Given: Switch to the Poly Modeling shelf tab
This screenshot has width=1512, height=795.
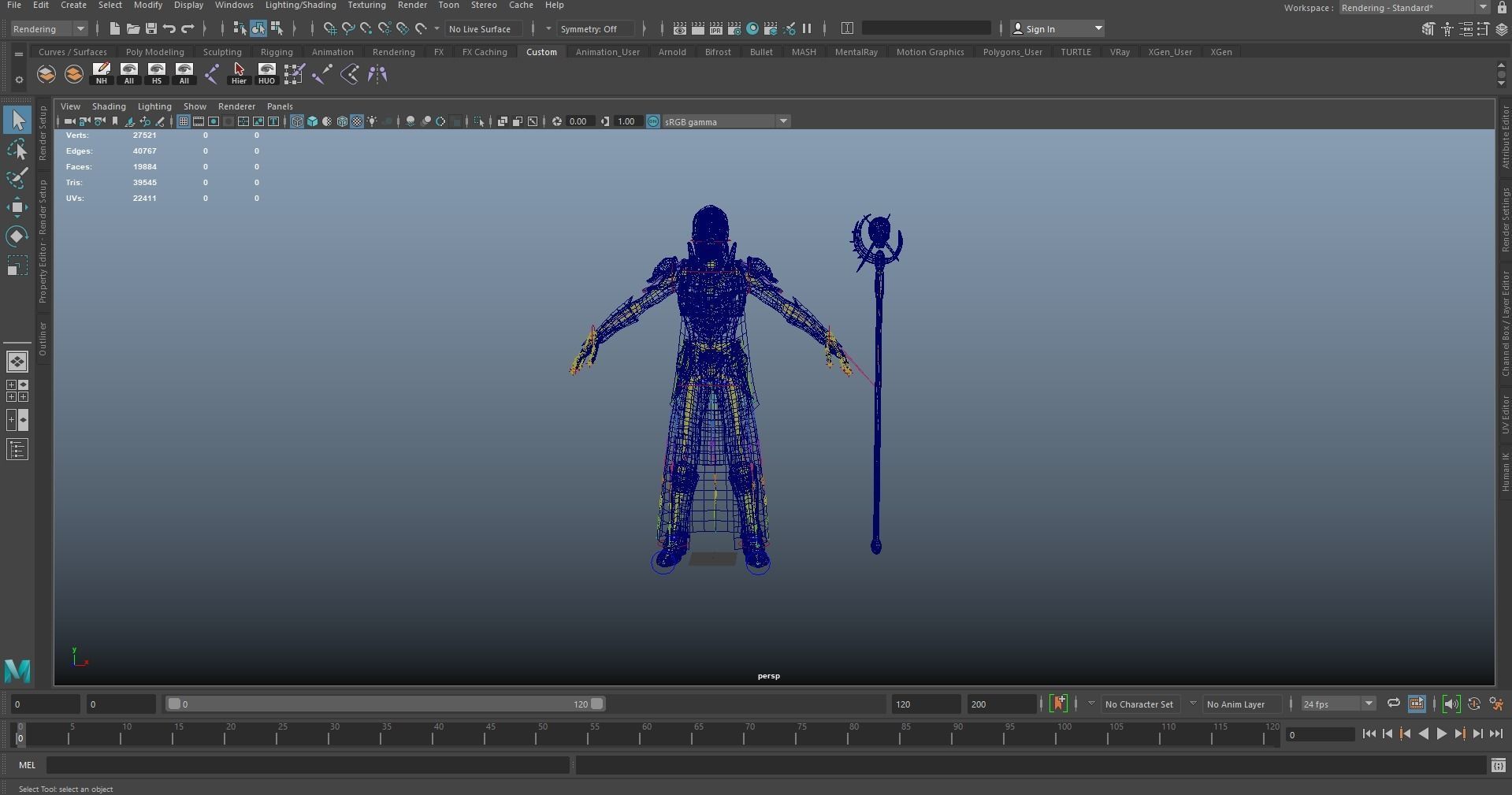Looking at the screenshot, I should point(154,52).
